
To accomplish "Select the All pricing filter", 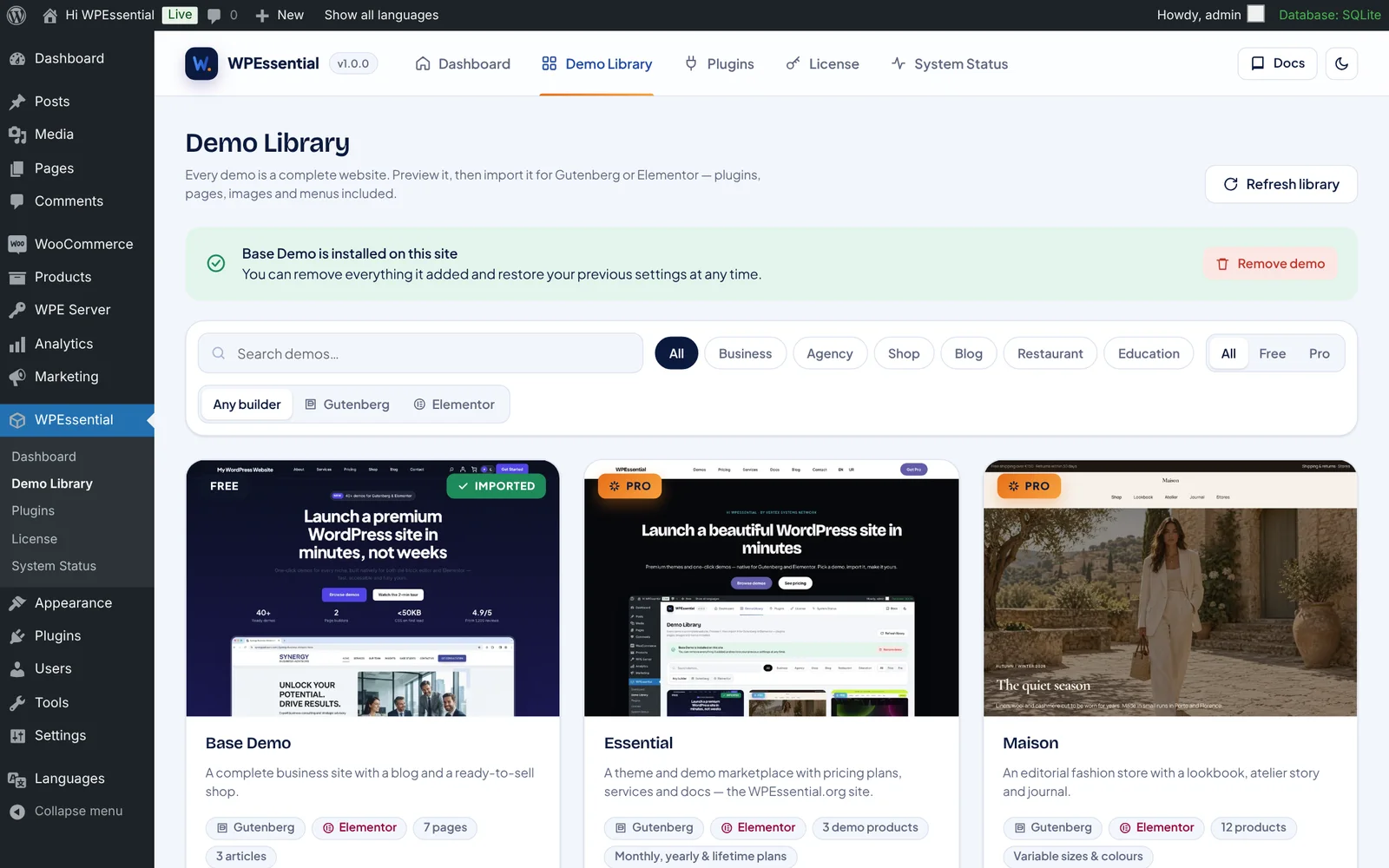I will click(1228, 353).
